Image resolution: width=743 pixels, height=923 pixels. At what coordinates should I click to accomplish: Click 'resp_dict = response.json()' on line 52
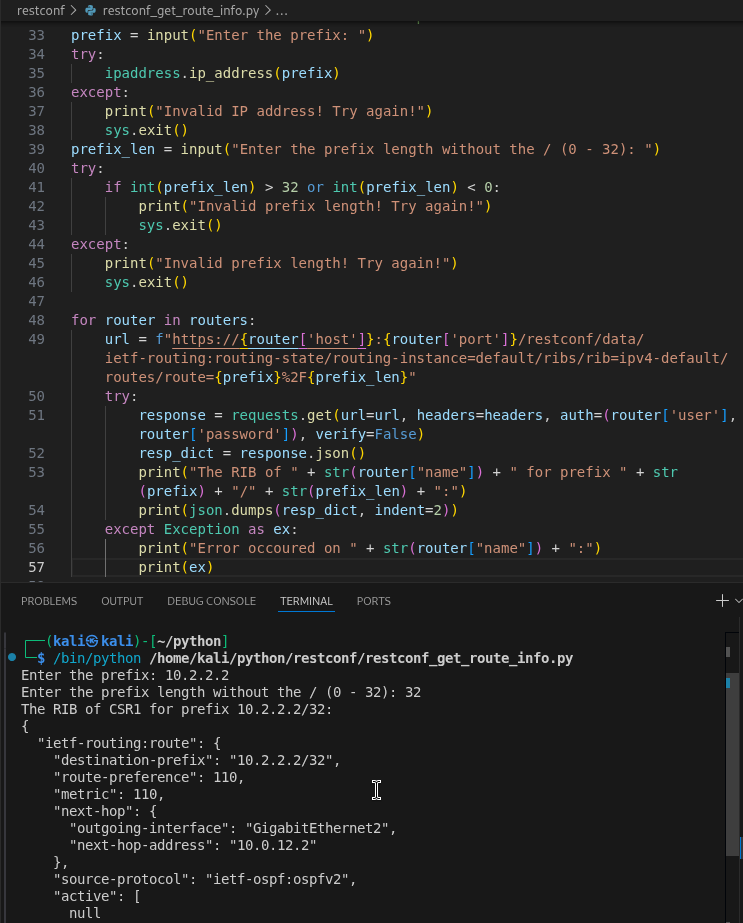pos(252,453)
